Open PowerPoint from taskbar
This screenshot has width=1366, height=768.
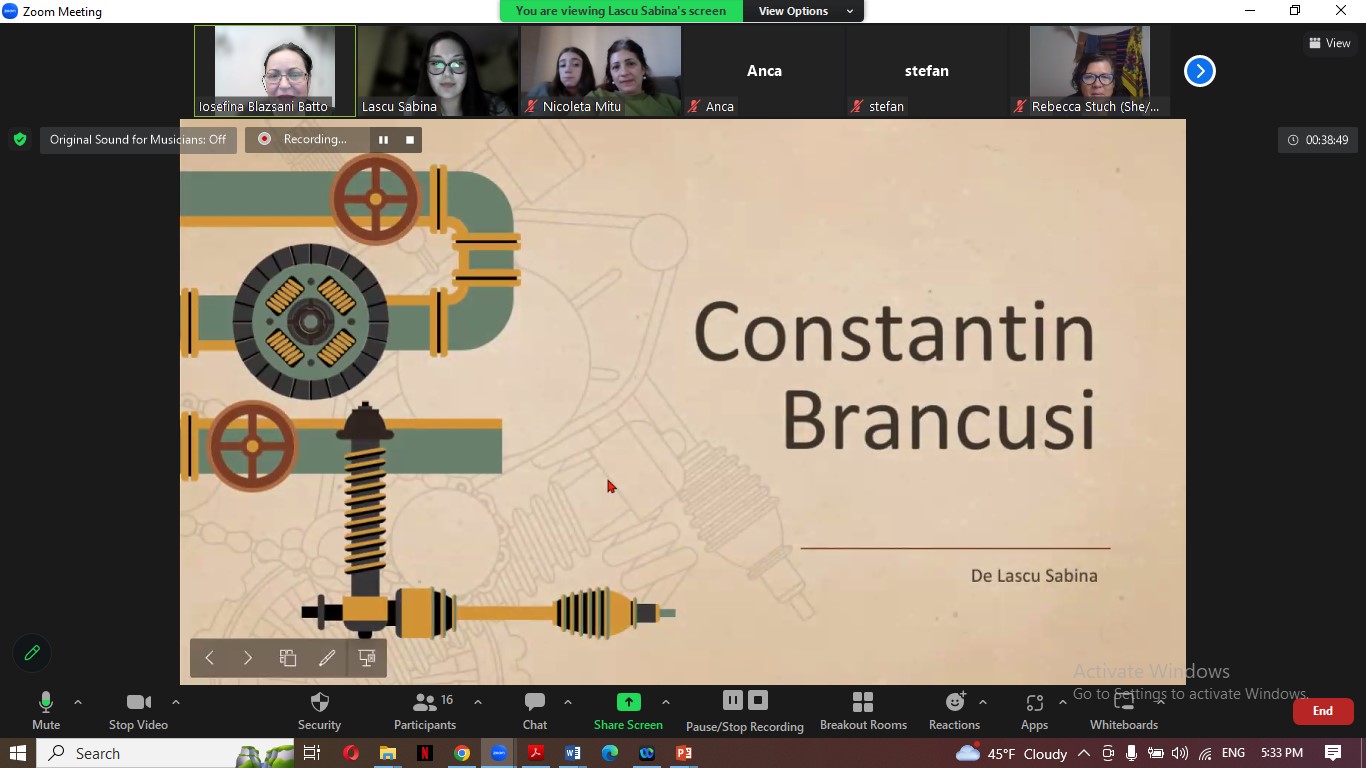[684, 753]
